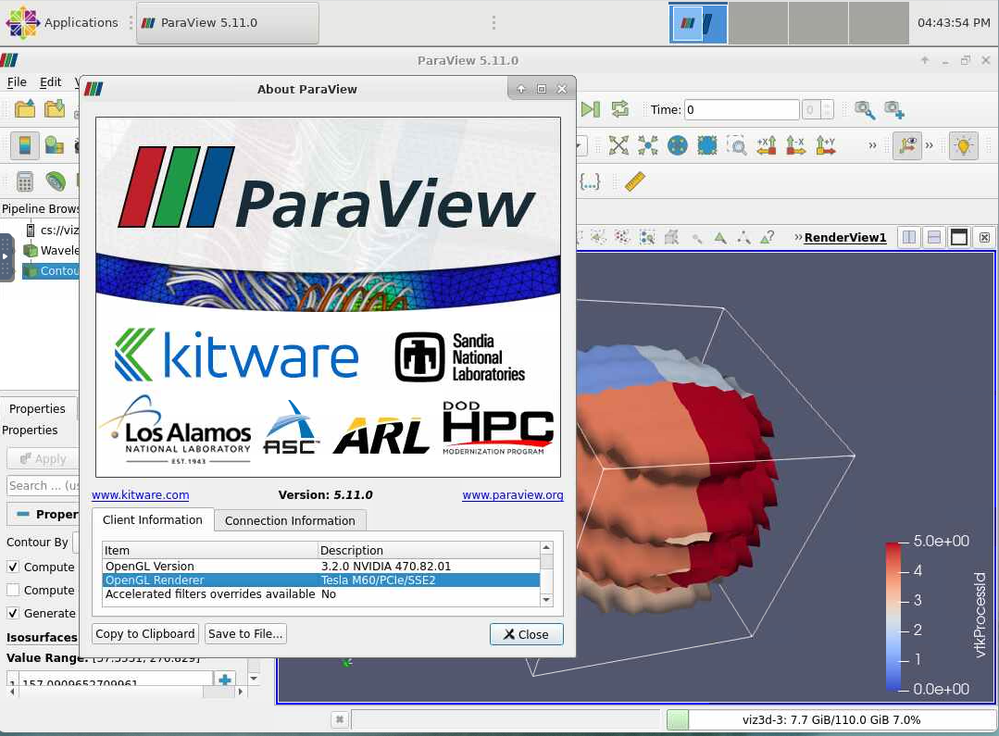The height and width of the screenshot is (736, 999).
Task: Switch to Client Information tab
Action: point(152,520)
